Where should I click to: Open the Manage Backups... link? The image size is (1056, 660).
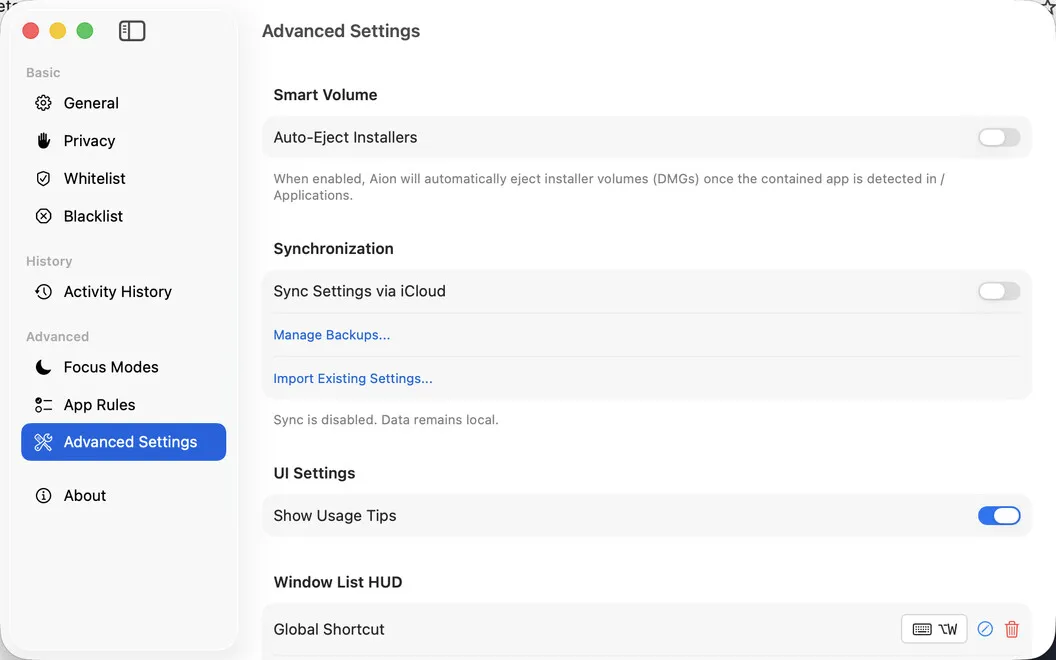click(x=331, y=335)
